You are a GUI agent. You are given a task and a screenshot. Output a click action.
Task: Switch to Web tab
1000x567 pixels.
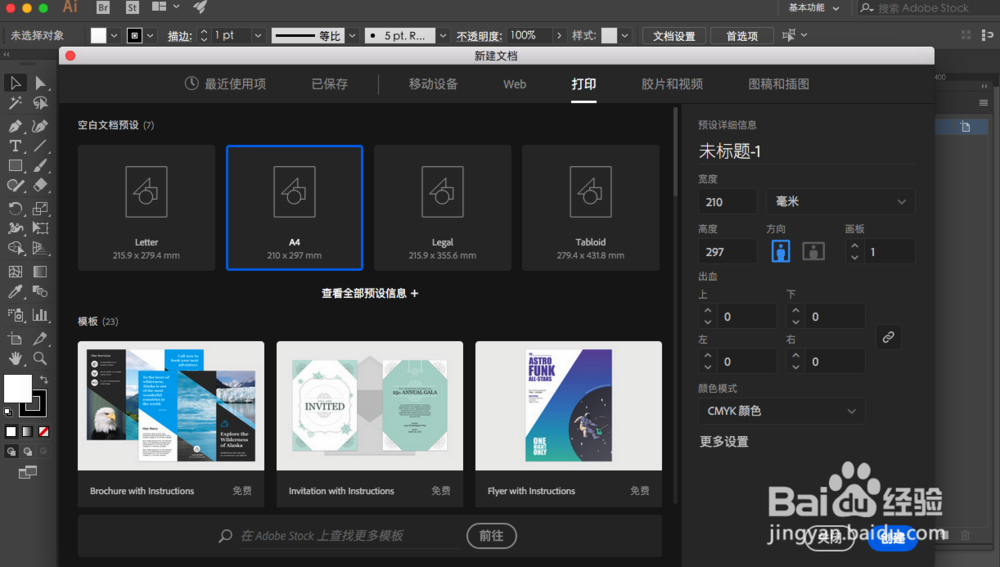pos(515,84)
